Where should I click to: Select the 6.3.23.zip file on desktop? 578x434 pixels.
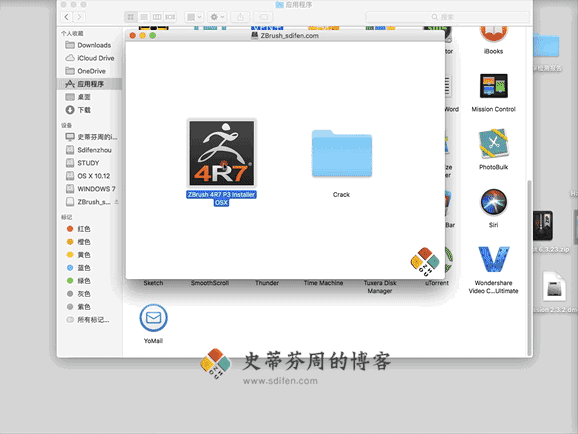(x=543, y=225)
